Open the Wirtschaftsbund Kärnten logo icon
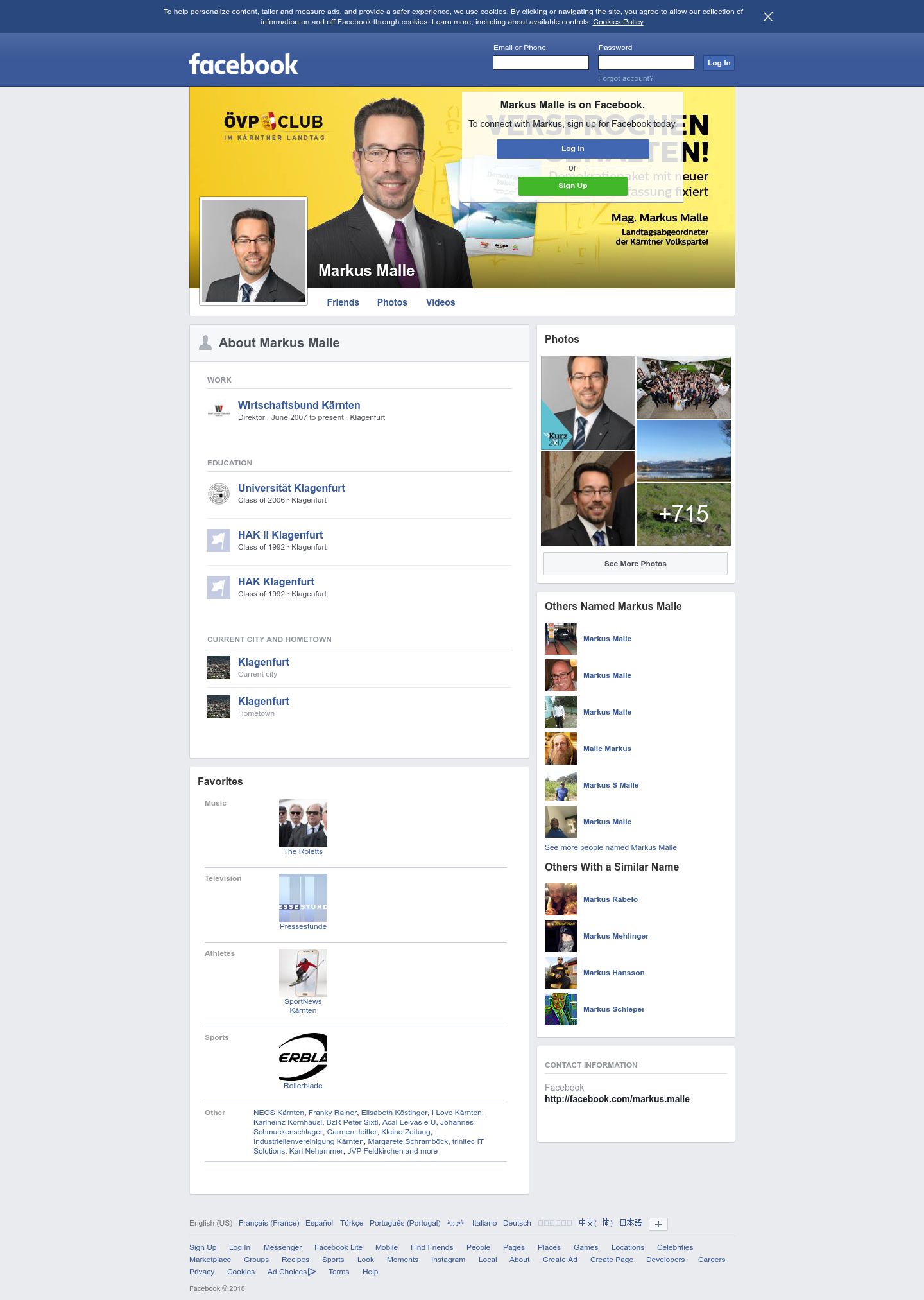 [x=219, y=411]
